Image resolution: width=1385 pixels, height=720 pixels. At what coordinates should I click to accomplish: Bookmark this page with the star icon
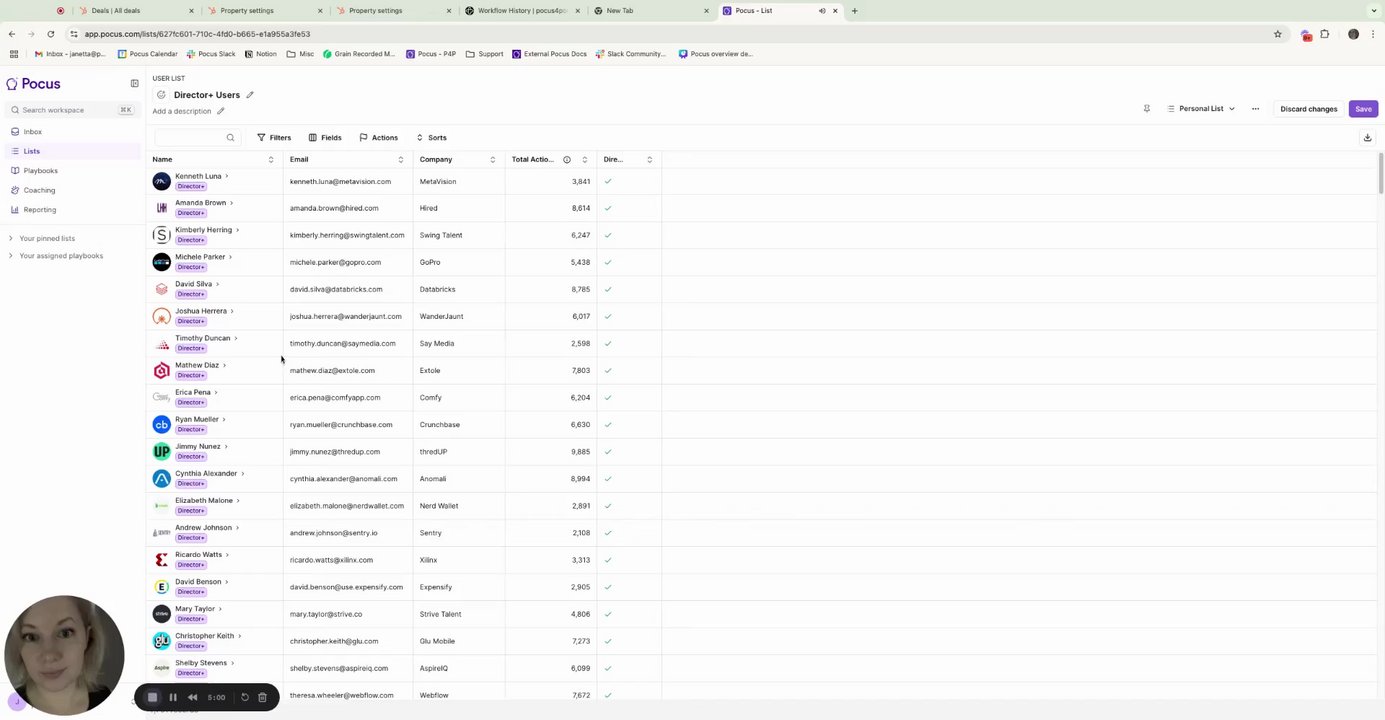1277,34
